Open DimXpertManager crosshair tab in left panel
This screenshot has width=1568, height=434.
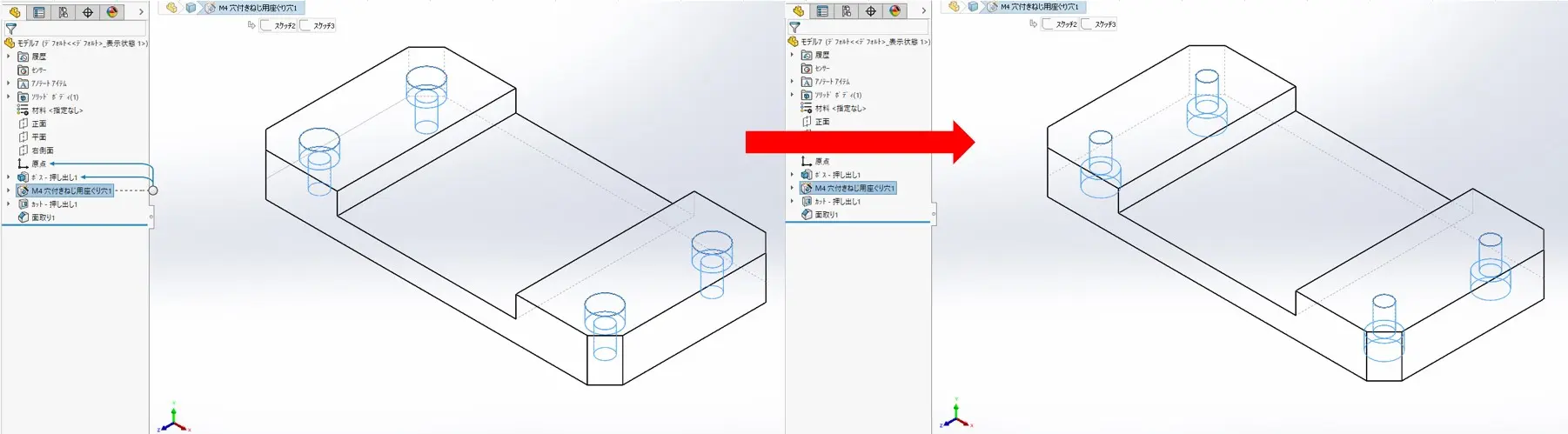point(88,12)
